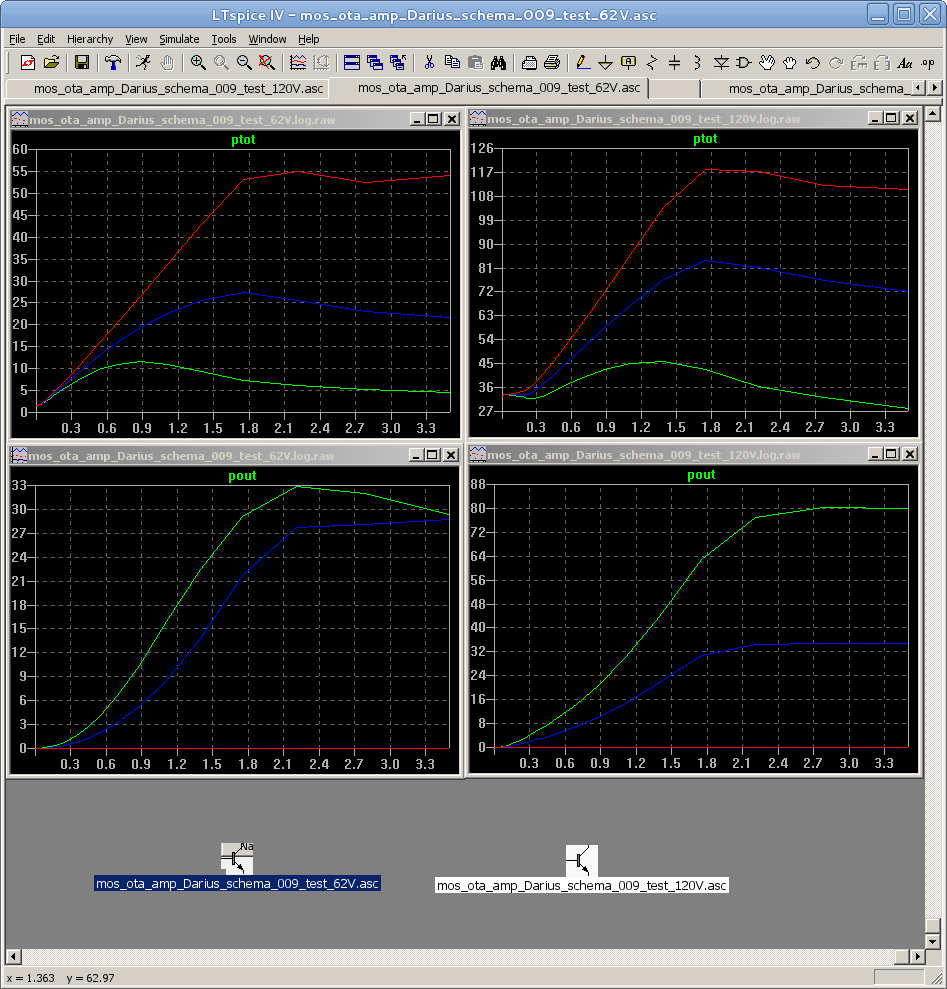The width and height of the screenshot is (947, 989).
Task: Place a Diode from the toolbar
Action: (x=721, y=62)
